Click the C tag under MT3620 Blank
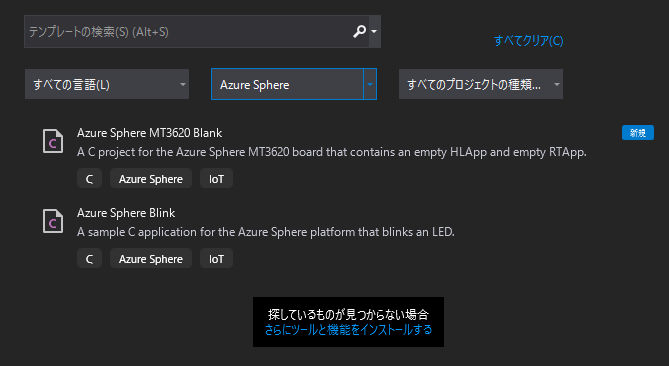Image resolution: width=669 pixels, height=366 pixels. coord(89,178)
